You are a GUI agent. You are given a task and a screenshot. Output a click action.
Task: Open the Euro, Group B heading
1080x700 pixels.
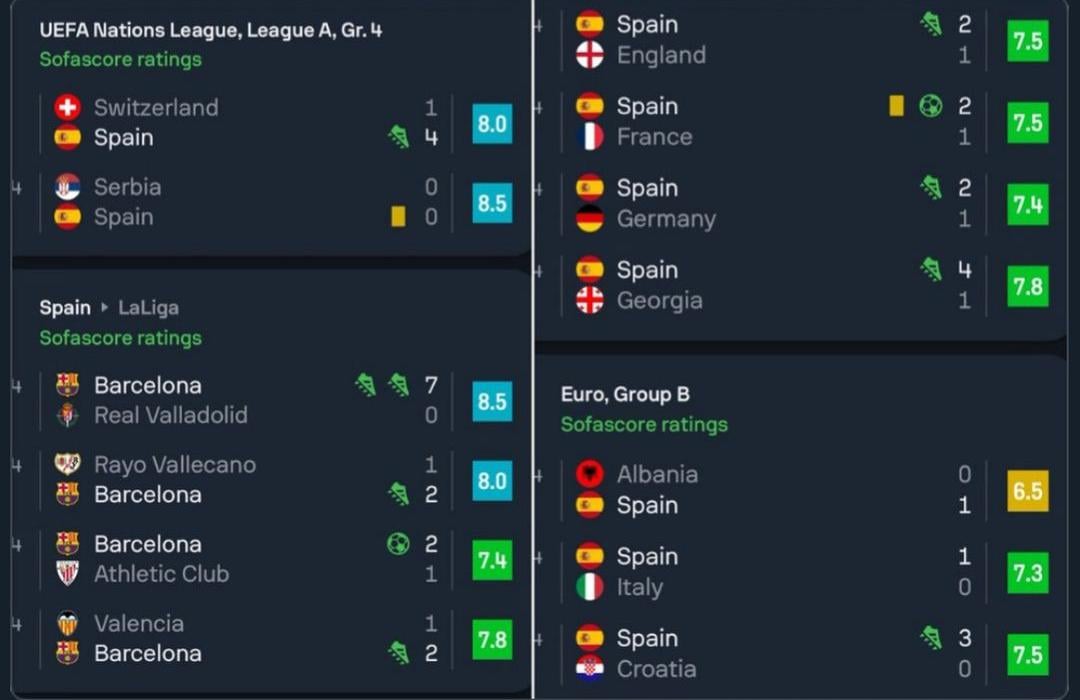(625, 394)
